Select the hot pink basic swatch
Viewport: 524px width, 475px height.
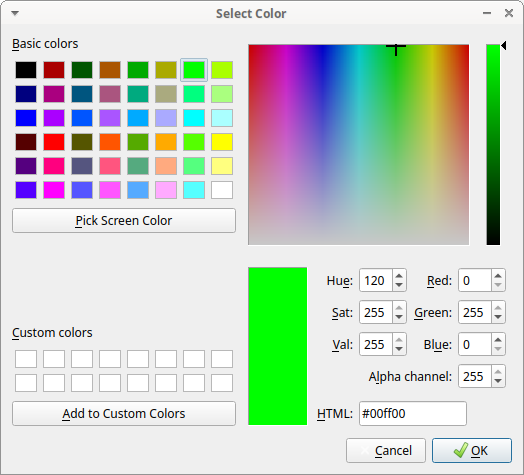[54, 166]
